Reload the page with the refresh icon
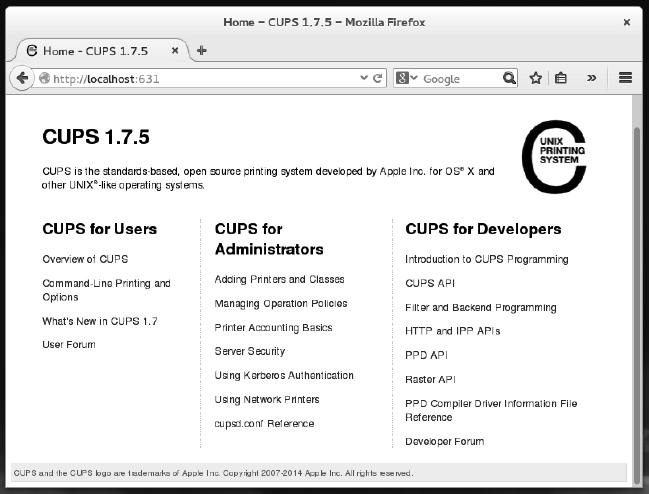Screen dimensions: 649x494 pyautogui.click(x=377, y=78)
